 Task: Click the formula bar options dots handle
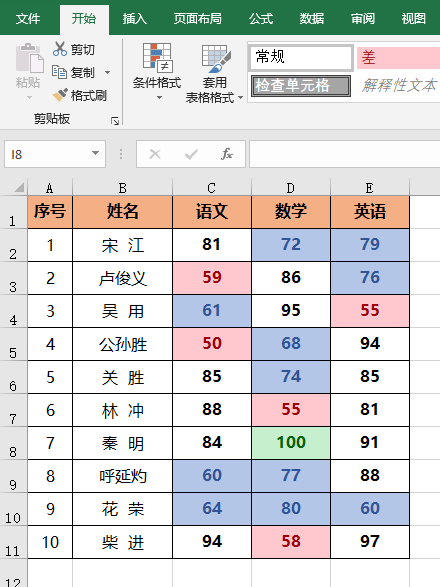pyautogui.click(x=121, y=154)
